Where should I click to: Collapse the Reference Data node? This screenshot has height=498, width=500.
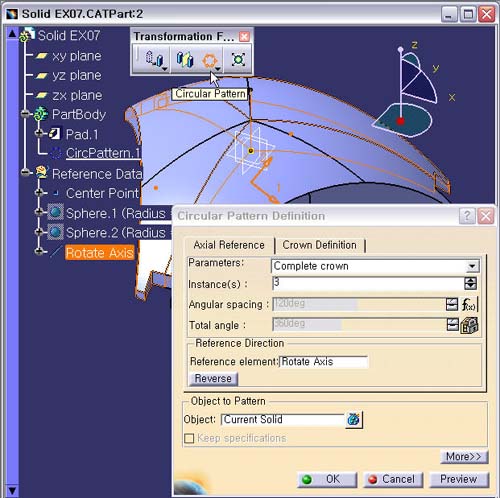25,172
